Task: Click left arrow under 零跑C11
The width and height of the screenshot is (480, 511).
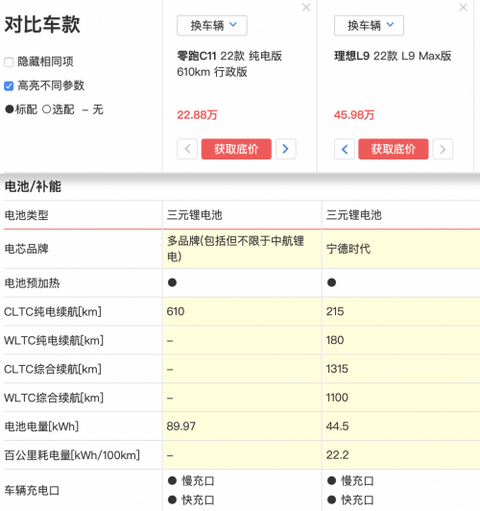Action: tap(187, 149)
